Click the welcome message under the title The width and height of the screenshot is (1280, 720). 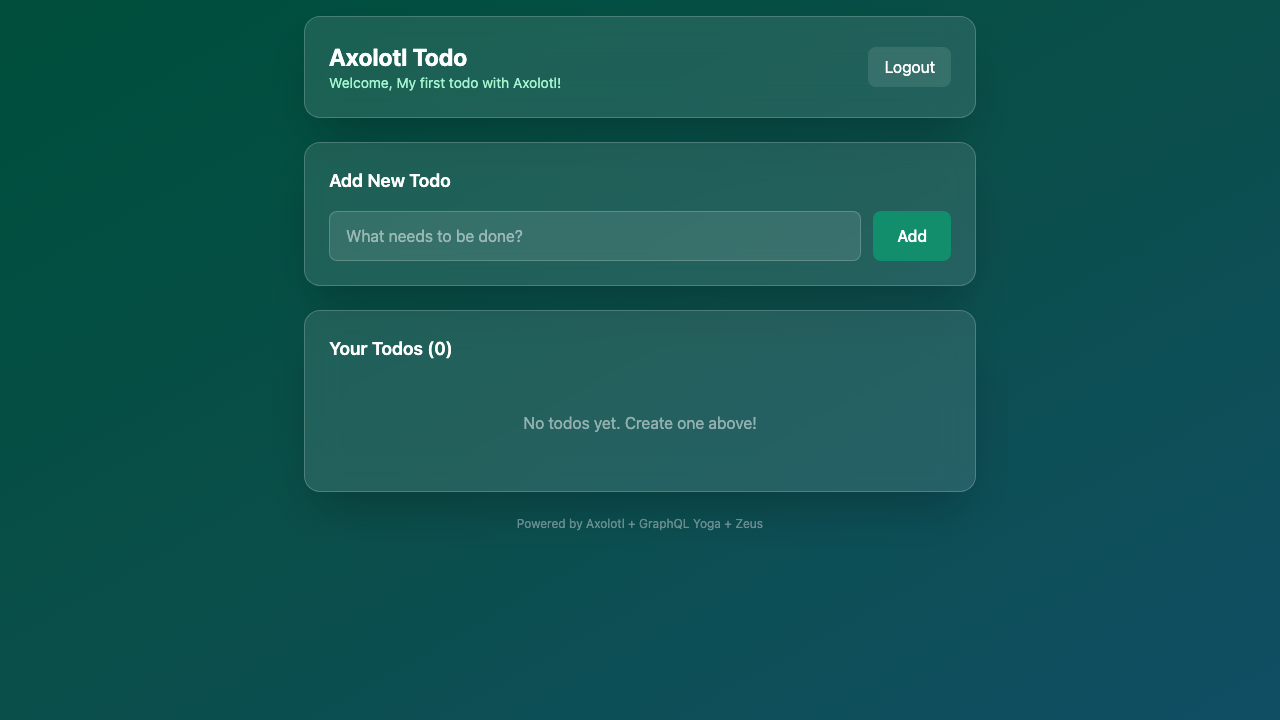pyautogui.click(x=444, y=83)
